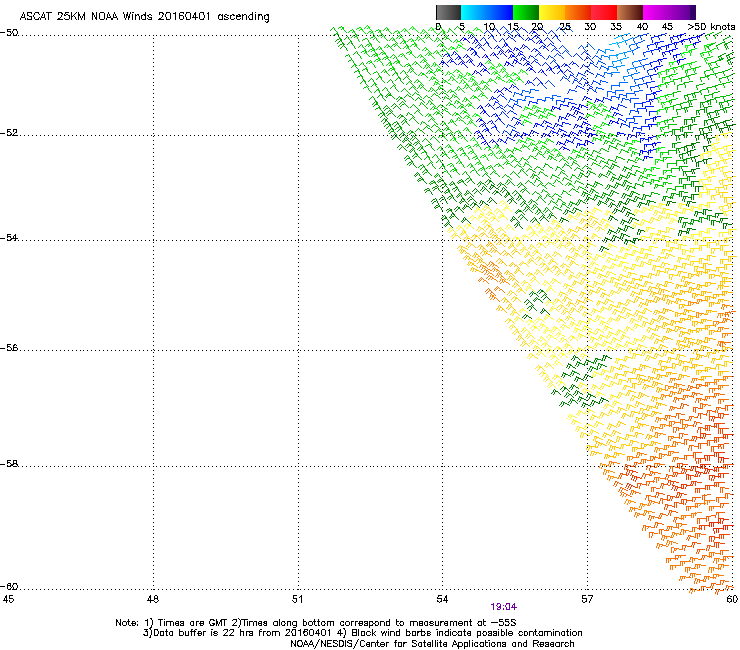Click the '-50' latitude axis label
740x650 pixels.
pos(9,33)
